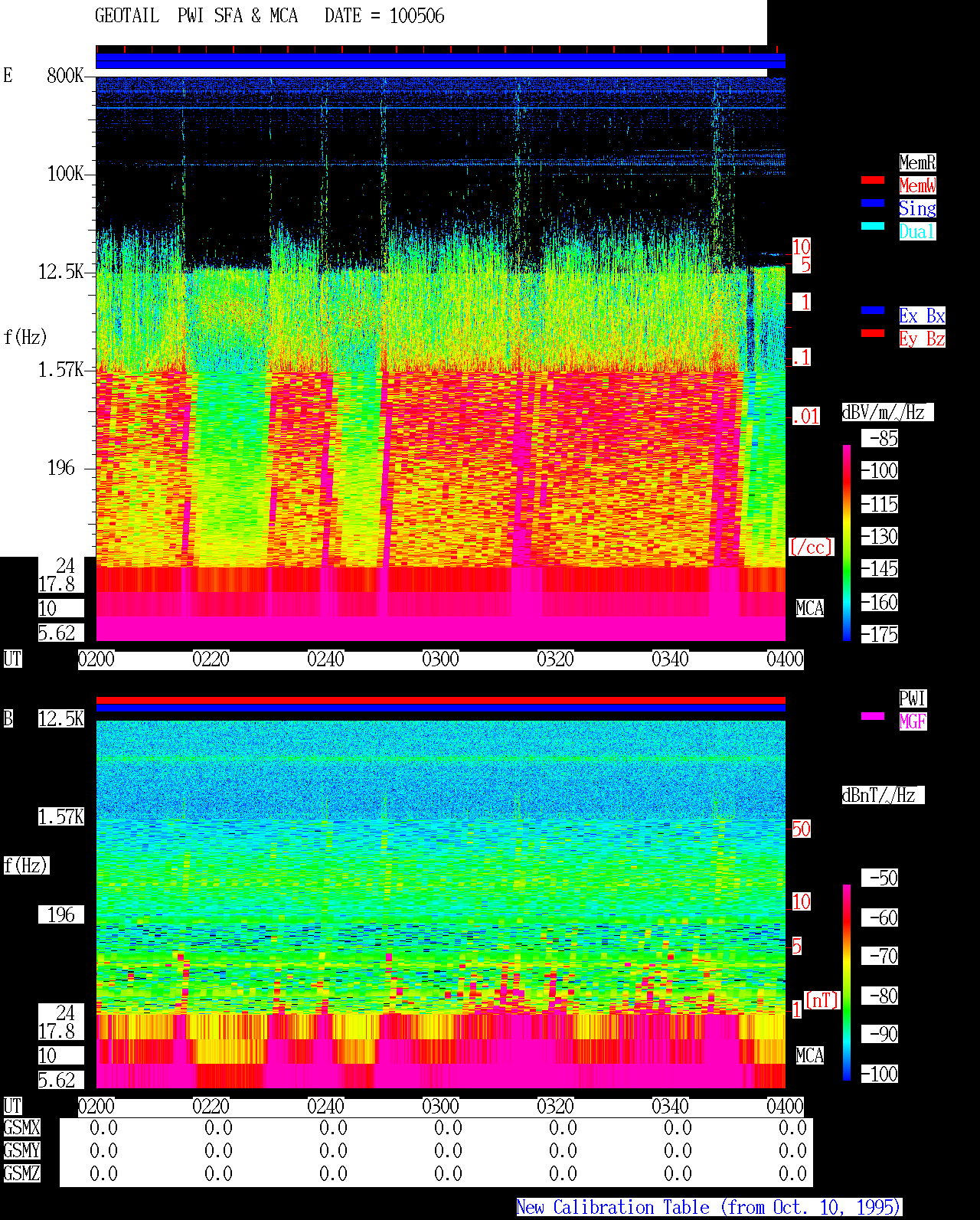The image size is (980, 1220).
Task: Click the 0220 UT tick of lower spectrogram
Action: point(211,1107)
